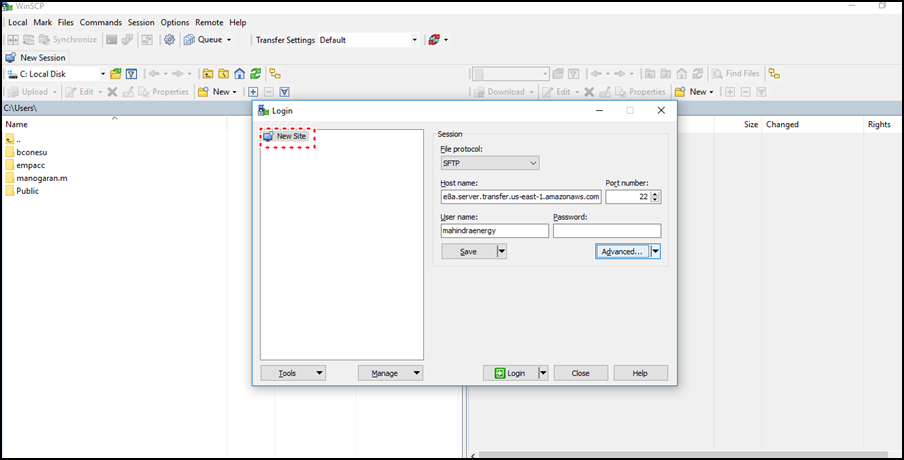
Task: Refresh the local panel
Action: pos(255,74)
